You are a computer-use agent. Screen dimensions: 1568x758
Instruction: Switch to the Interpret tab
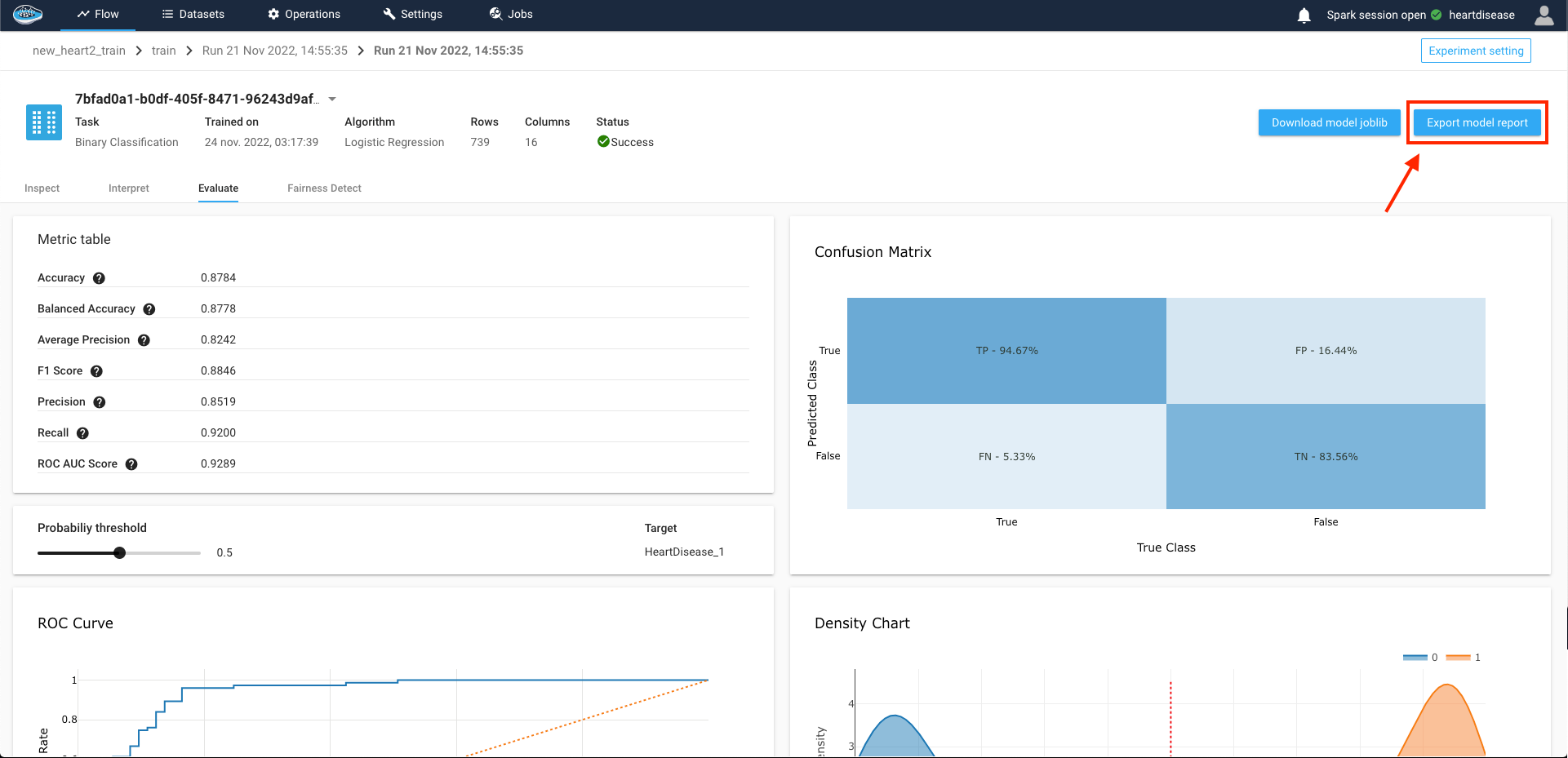coord(129,188)
